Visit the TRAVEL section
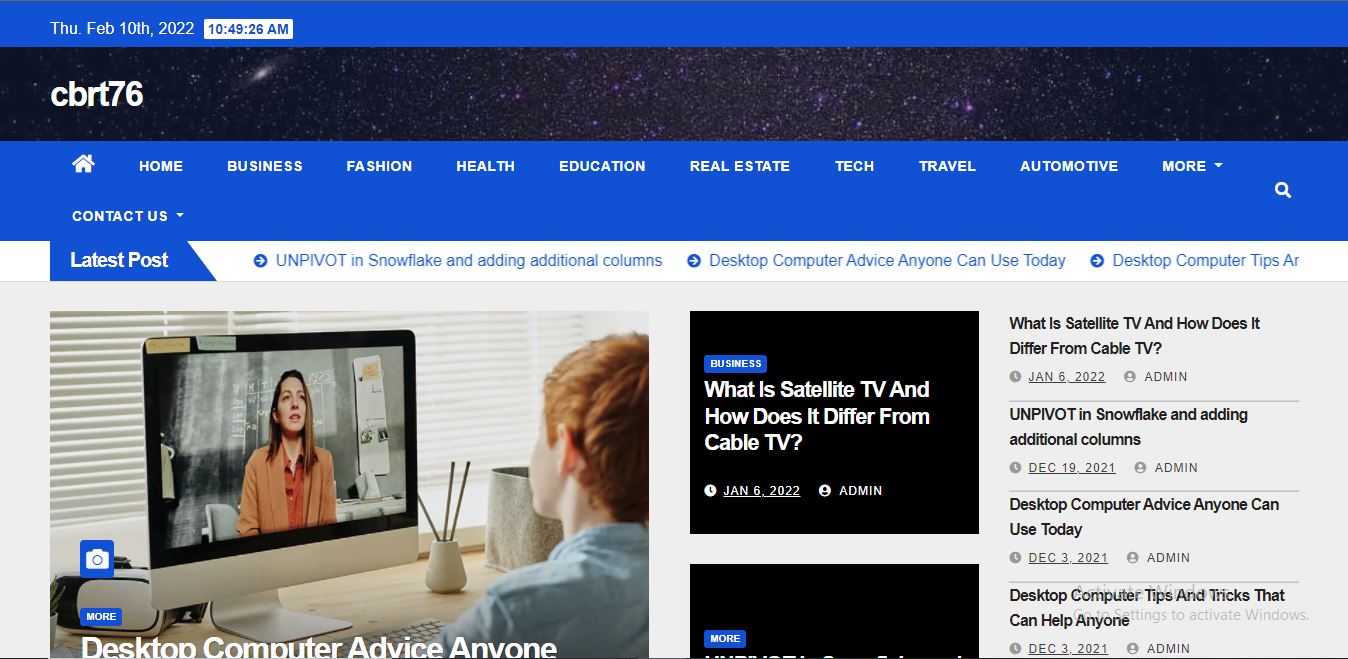The height and width of the screenshot is (659, 1348). 947,166
